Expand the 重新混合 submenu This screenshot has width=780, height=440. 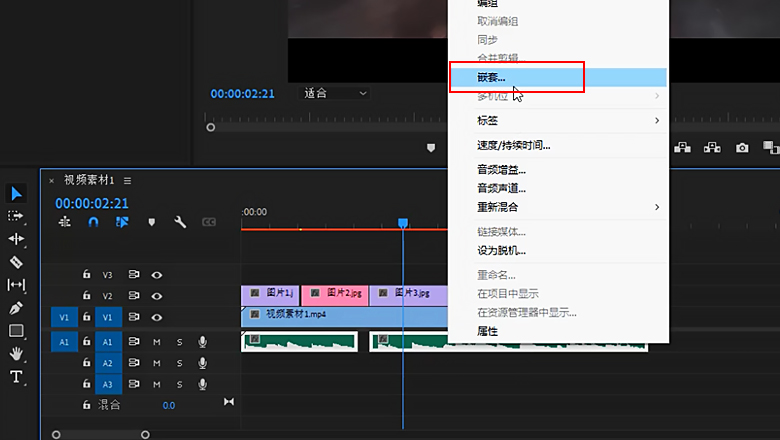coord(566,207)
